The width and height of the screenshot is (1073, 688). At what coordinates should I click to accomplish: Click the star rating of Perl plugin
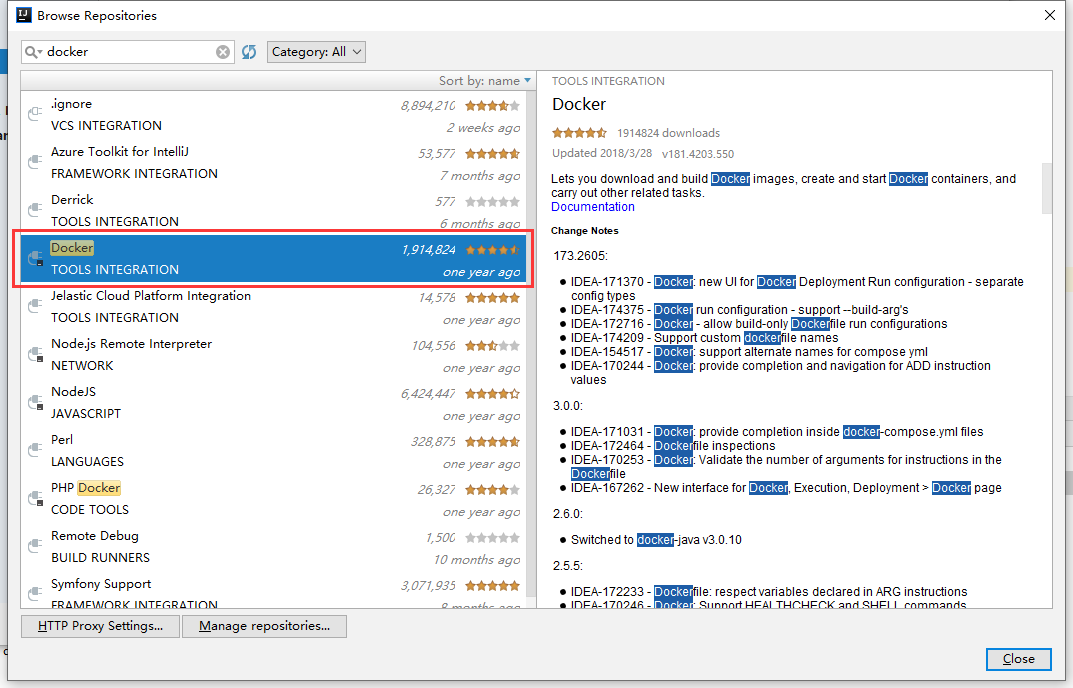[492, 442]
